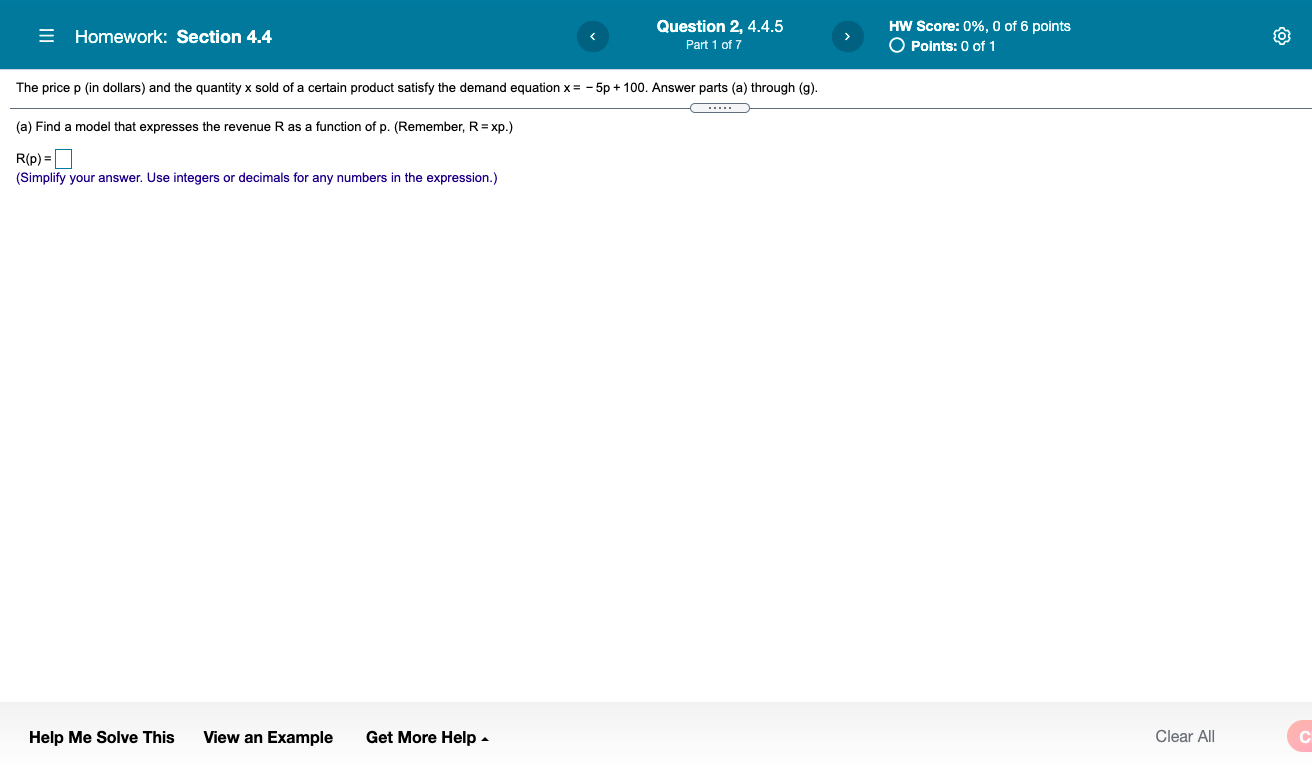Go back with the previous question chevron
Screen dimensions: 1312x770
pyautogui.click(x=592, y=36)
